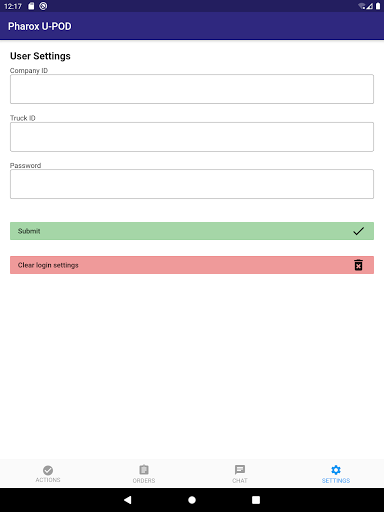The height and width of the screenshot is (512, 384).
Task: Submit the user settings
Action: (192, 231)
